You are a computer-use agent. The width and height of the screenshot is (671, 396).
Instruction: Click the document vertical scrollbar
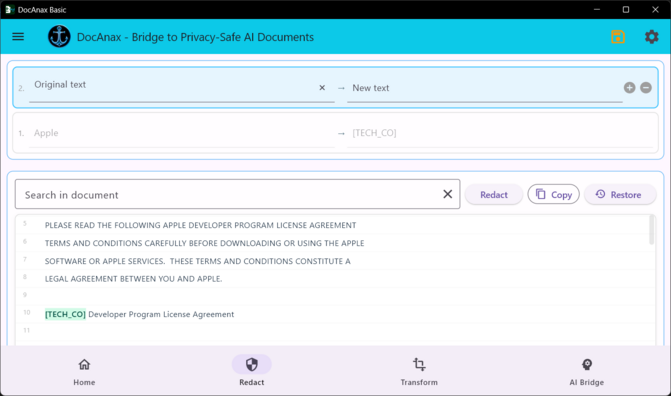click(x=652, y=230)
